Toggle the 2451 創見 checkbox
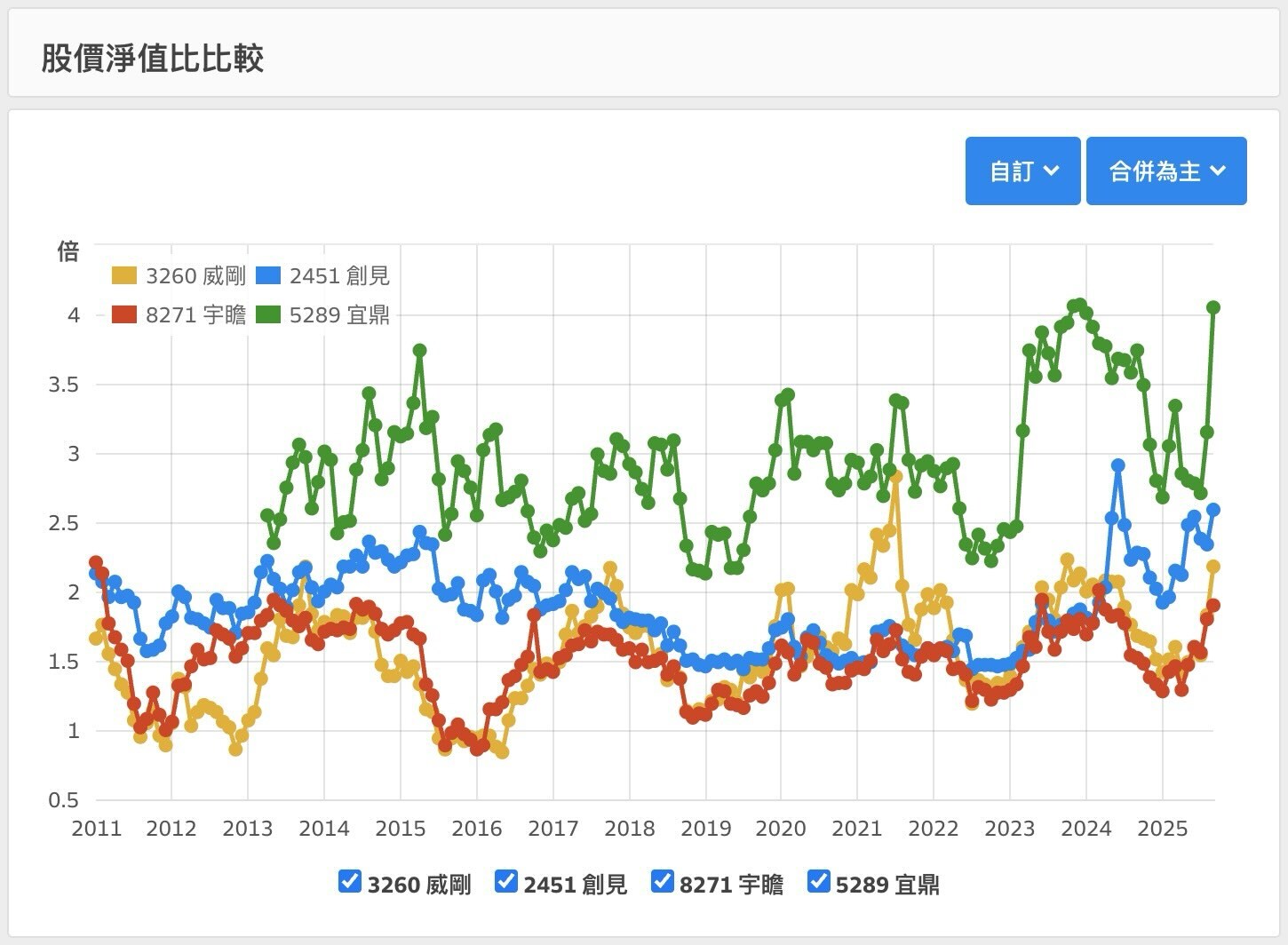1288x945 pixels. click(506, 881)
